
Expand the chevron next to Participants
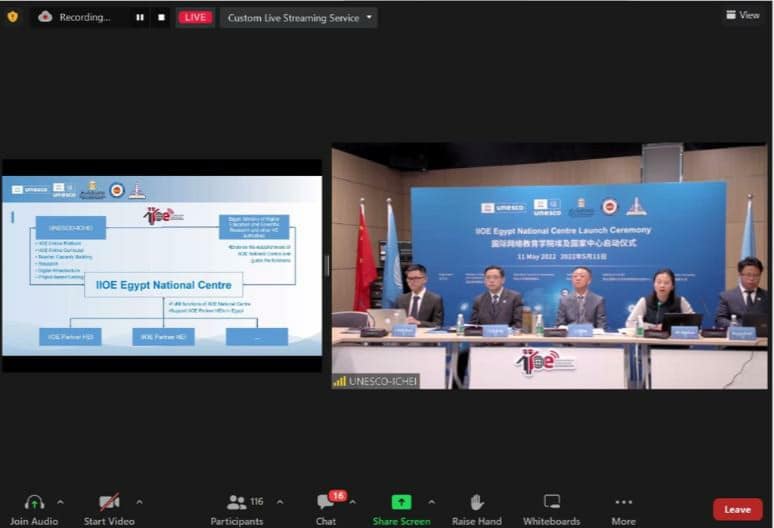point(279,502)
